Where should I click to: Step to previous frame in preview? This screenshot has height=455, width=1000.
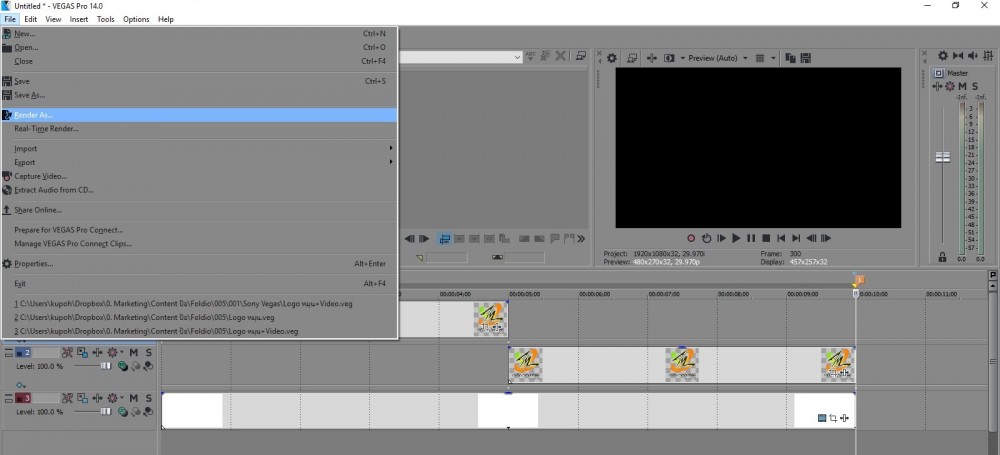tap(811, 238)
